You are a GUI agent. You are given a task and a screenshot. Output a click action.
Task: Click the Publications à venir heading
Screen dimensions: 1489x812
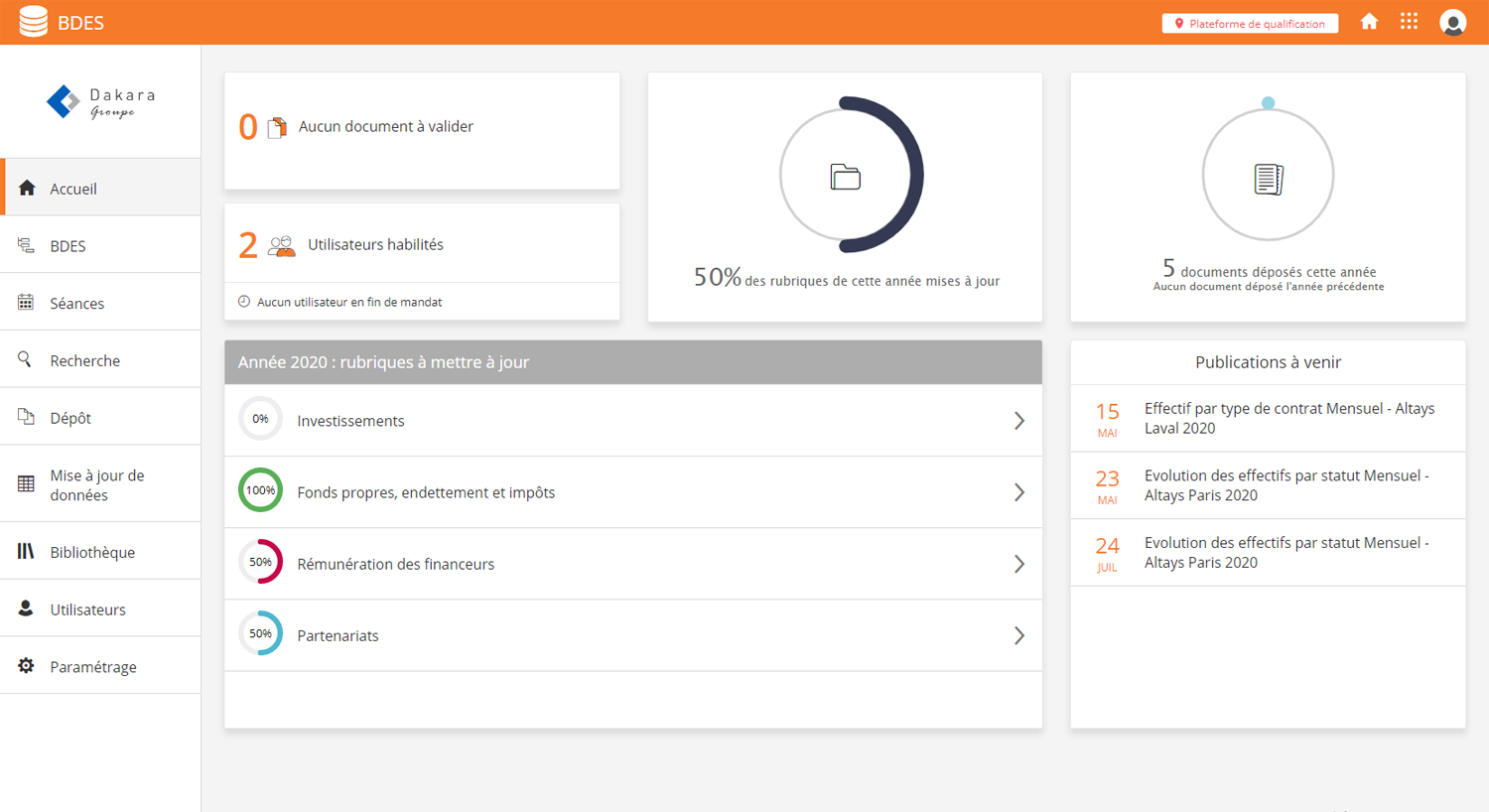click(1268, 362)
